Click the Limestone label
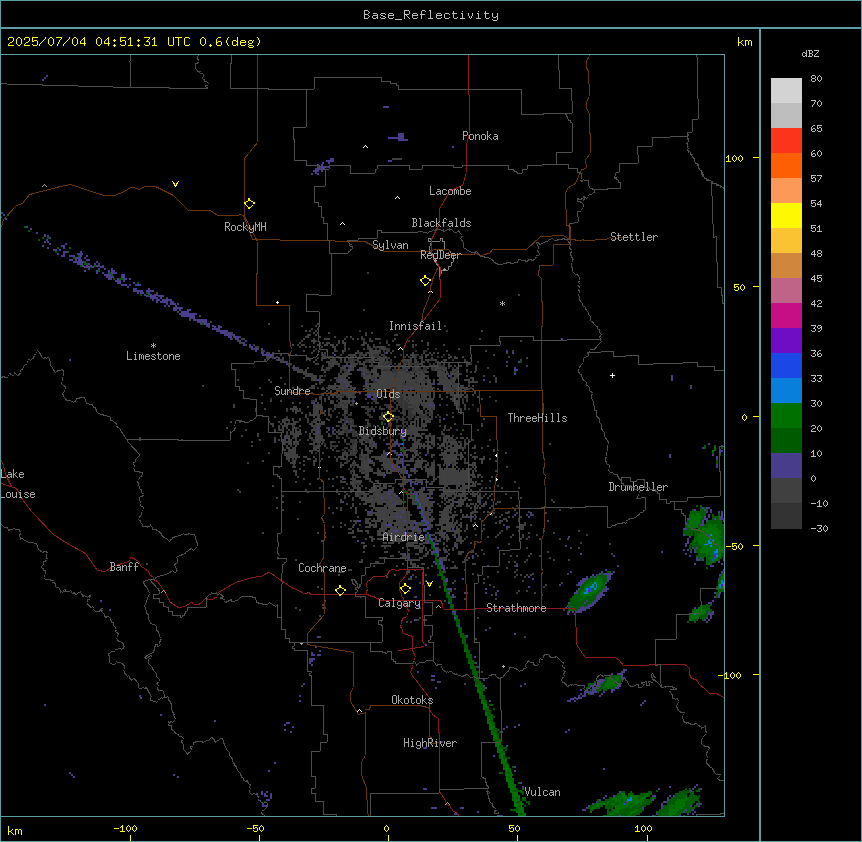Screen dimensions: 862x842 153,356
